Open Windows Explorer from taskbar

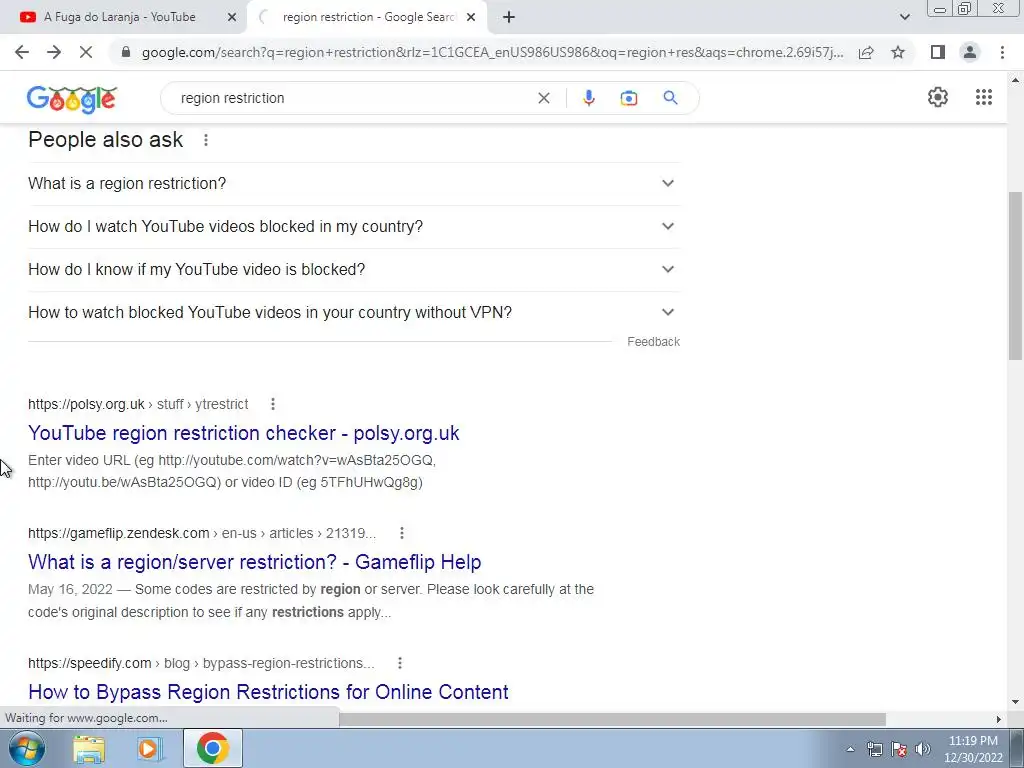(89, 748)
